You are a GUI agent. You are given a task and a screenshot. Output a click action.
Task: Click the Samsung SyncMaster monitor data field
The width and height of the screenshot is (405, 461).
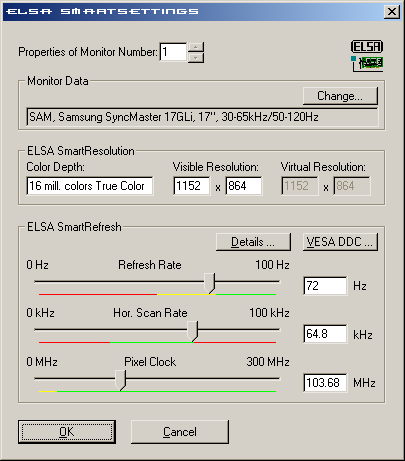pos(202,117)
